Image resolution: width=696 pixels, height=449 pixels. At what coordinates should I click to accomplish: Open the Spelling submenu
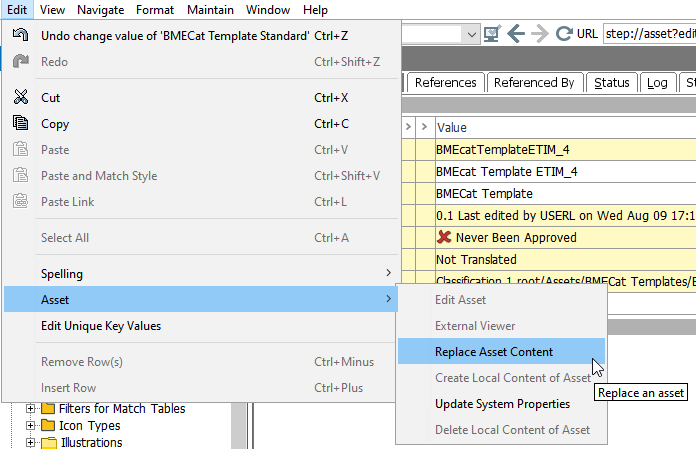click(200, 273)
